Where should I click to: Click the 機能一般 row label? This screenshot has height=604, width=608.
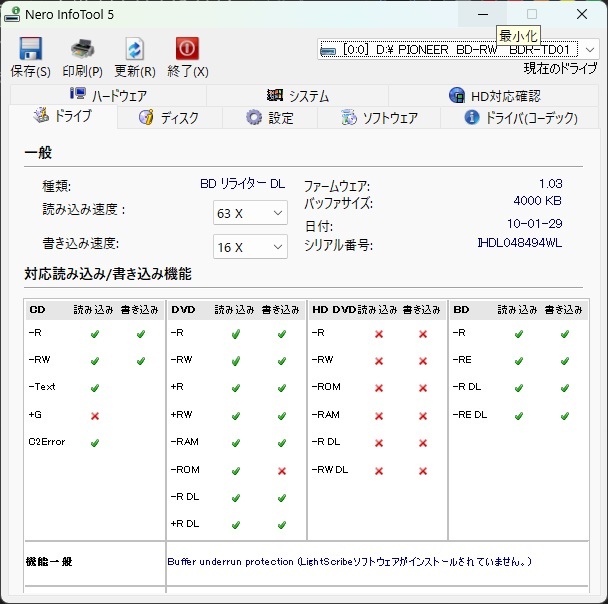[x=49, y=561]
